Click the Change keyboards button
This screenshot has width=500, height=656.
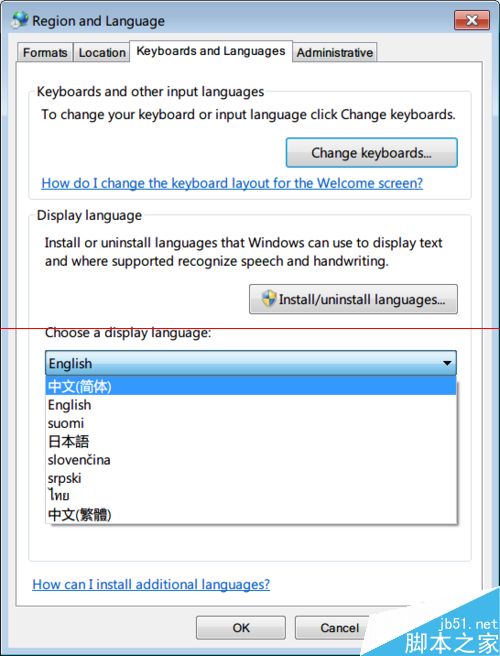pyautogui.click(x=372, y=153)
